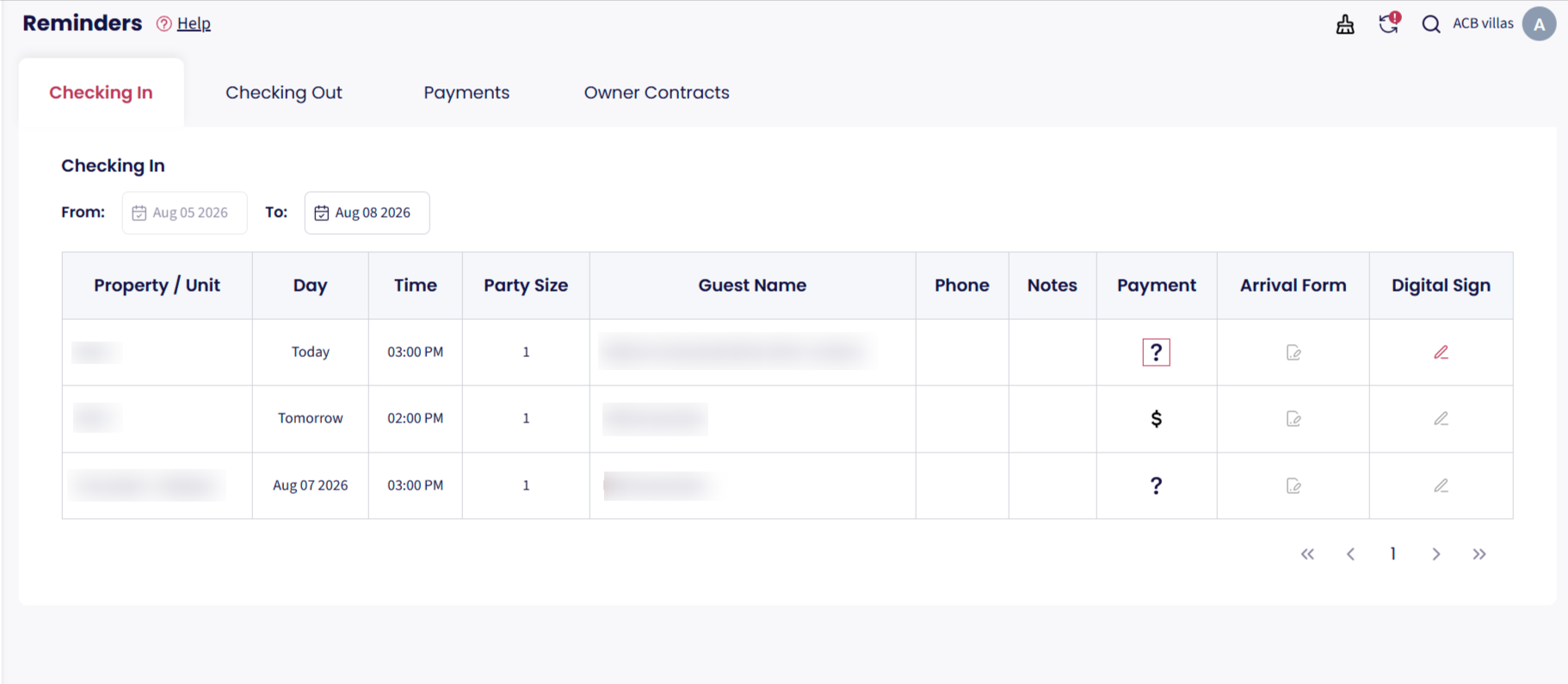Switch to the Checking Out tab
1568x684 pixels.
pyautogui.click(x=284, y=93)
